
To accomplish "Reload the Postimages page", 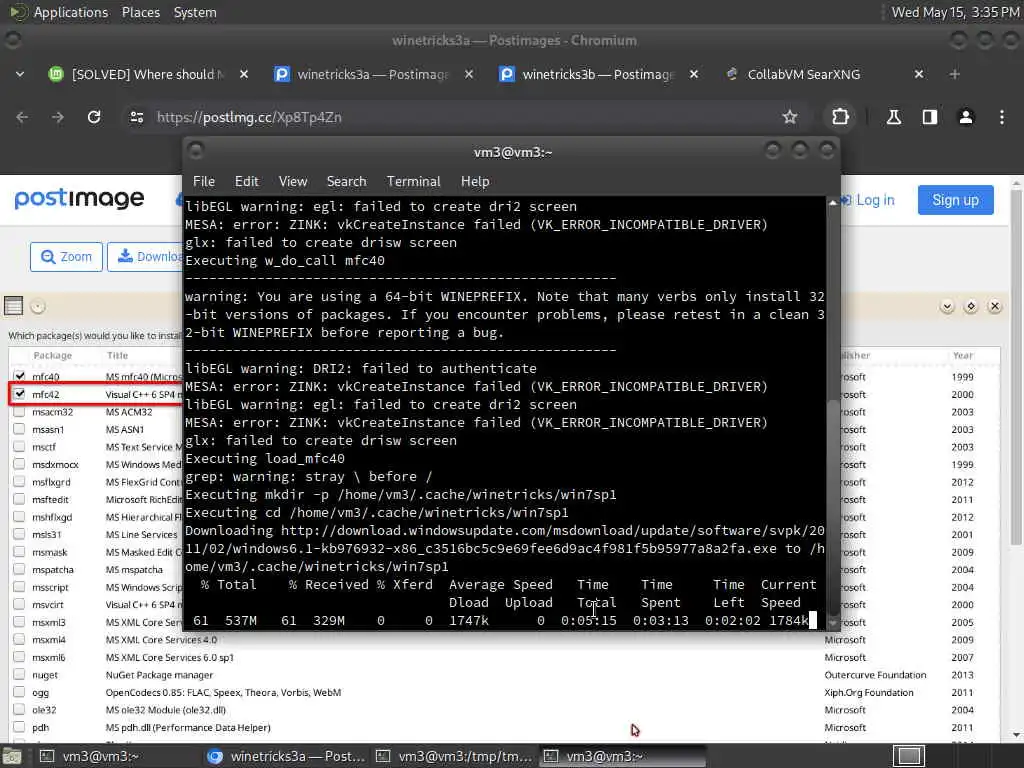I will (94, 117).
